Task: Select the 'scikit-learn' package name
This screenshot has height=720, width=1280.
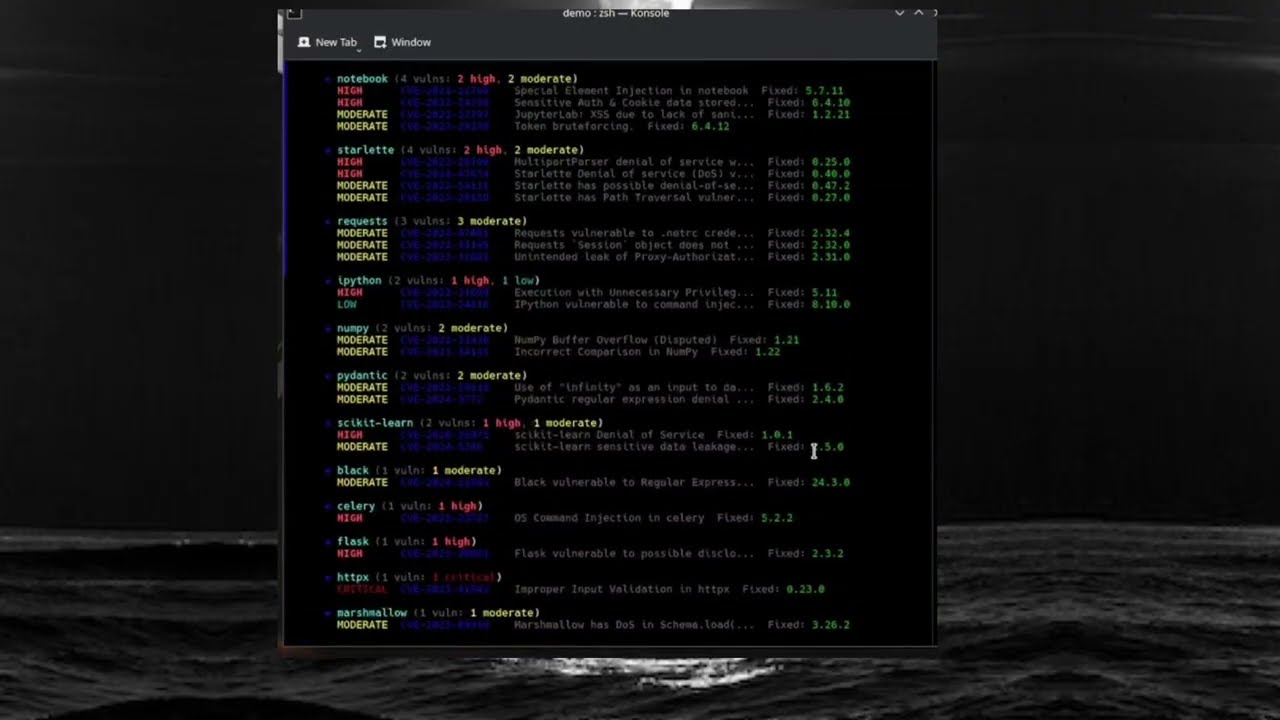Action: 375,423
